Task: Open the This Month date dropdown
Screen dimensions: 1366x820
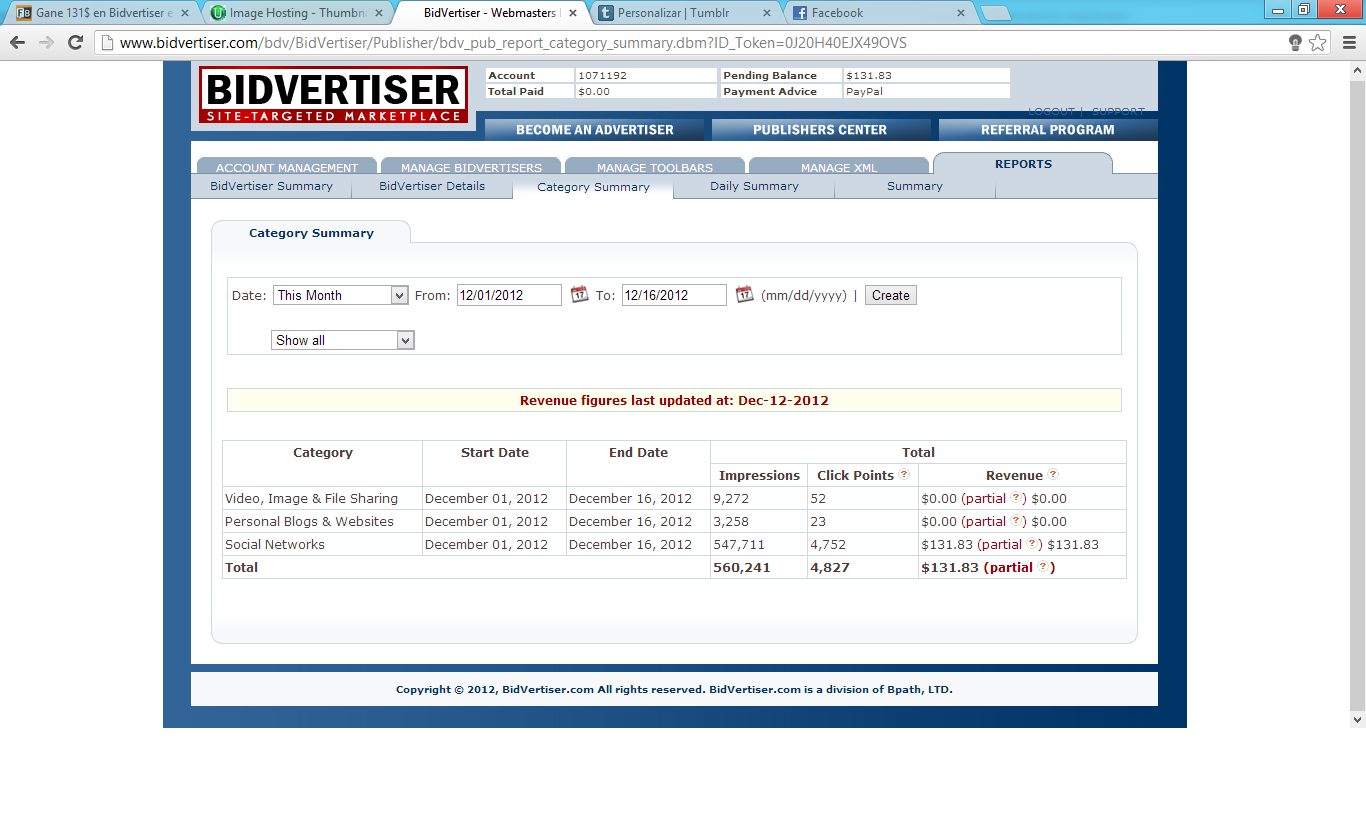Action: point(341,295)
